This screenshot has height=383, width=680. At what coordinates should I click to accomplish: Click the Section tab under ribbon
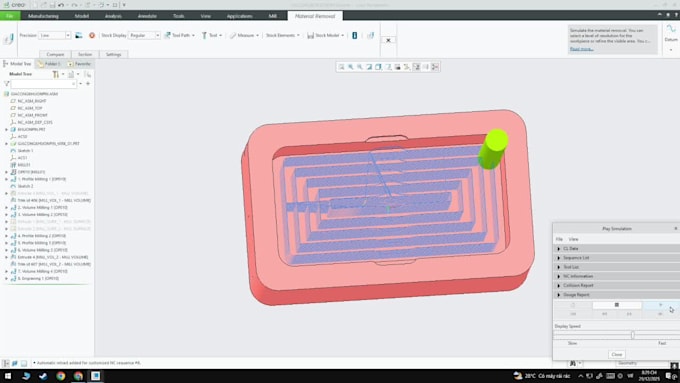coord(85,55)
